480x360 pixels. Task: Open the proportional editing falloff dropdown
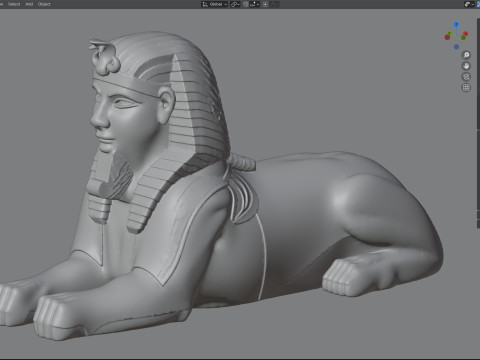(274, 4)
